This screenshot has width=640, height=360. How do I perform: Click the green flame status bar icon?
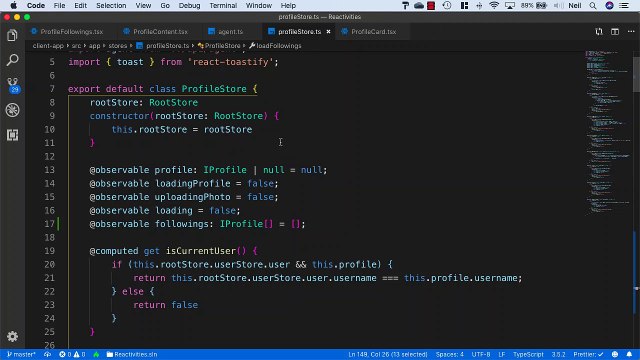click(x=96, y=354)
